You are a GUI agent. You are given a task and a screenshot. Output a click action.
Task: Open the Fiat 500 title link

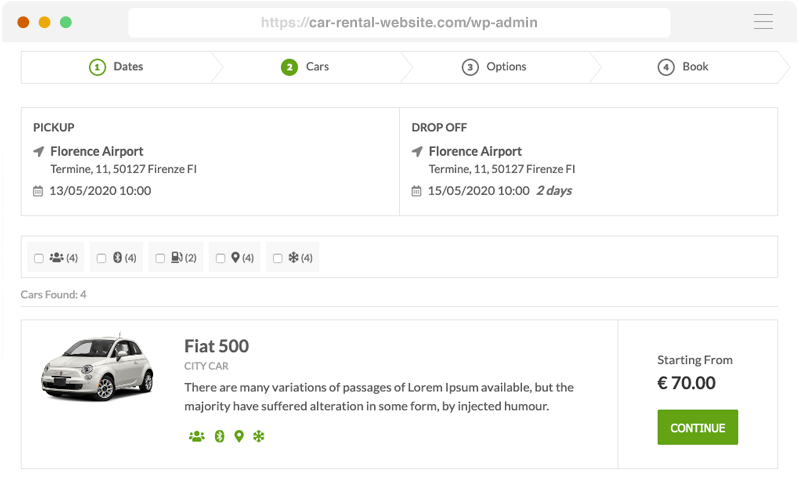216,346
